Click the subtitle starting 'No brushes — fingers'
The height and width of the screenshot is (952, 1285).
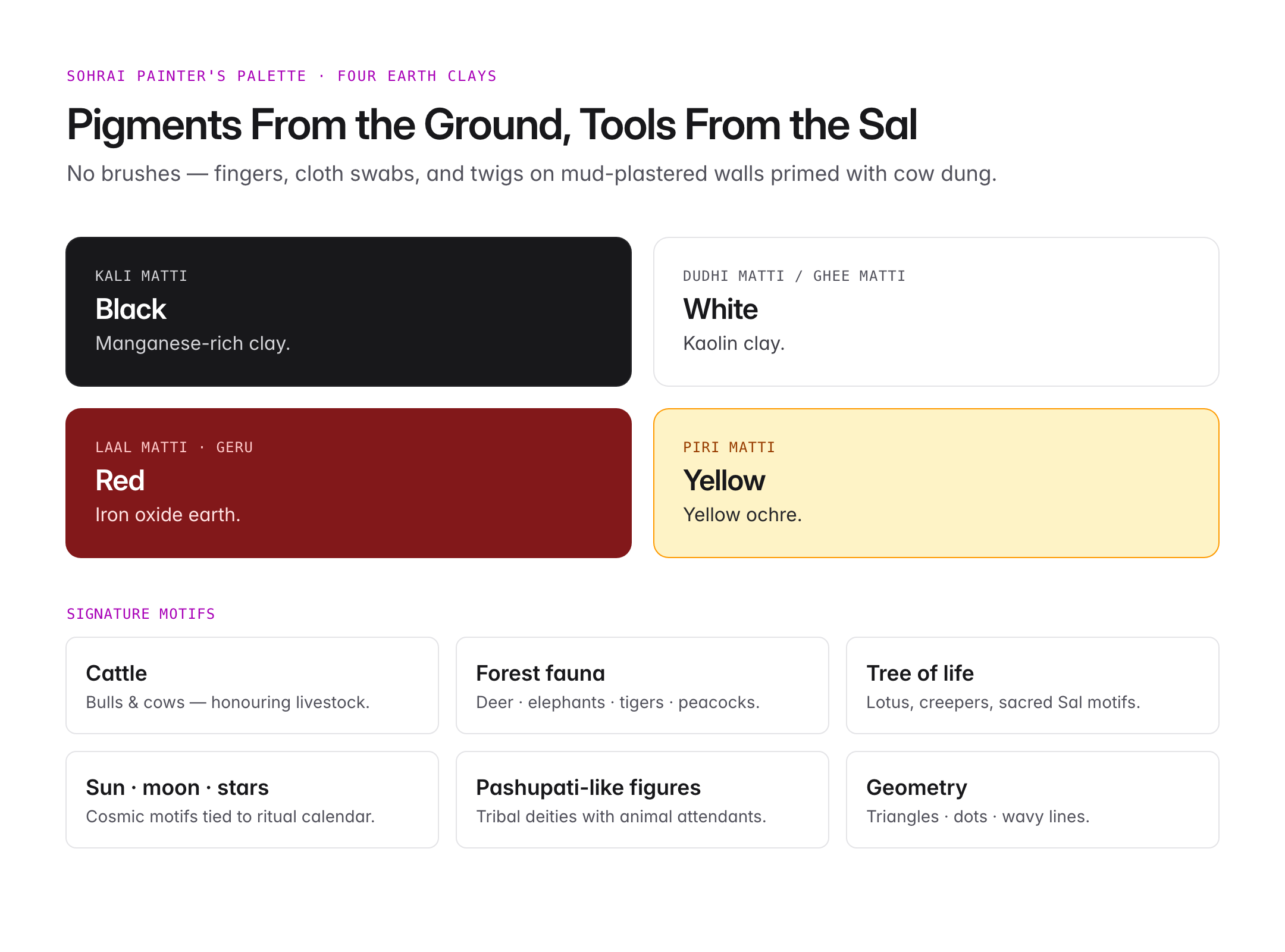[531, 174]
